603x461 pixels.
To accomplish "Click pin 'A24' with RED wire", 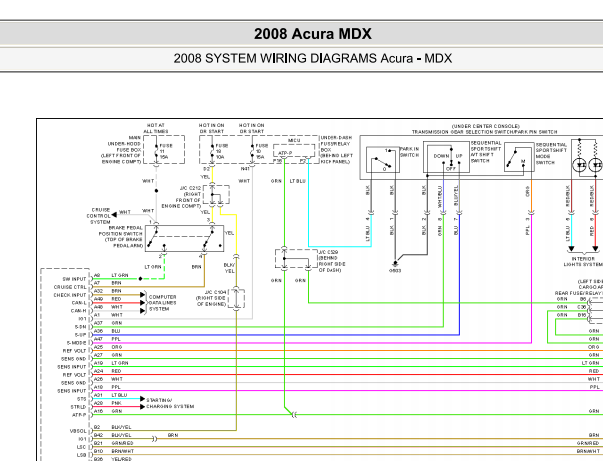I will point(98,371).
